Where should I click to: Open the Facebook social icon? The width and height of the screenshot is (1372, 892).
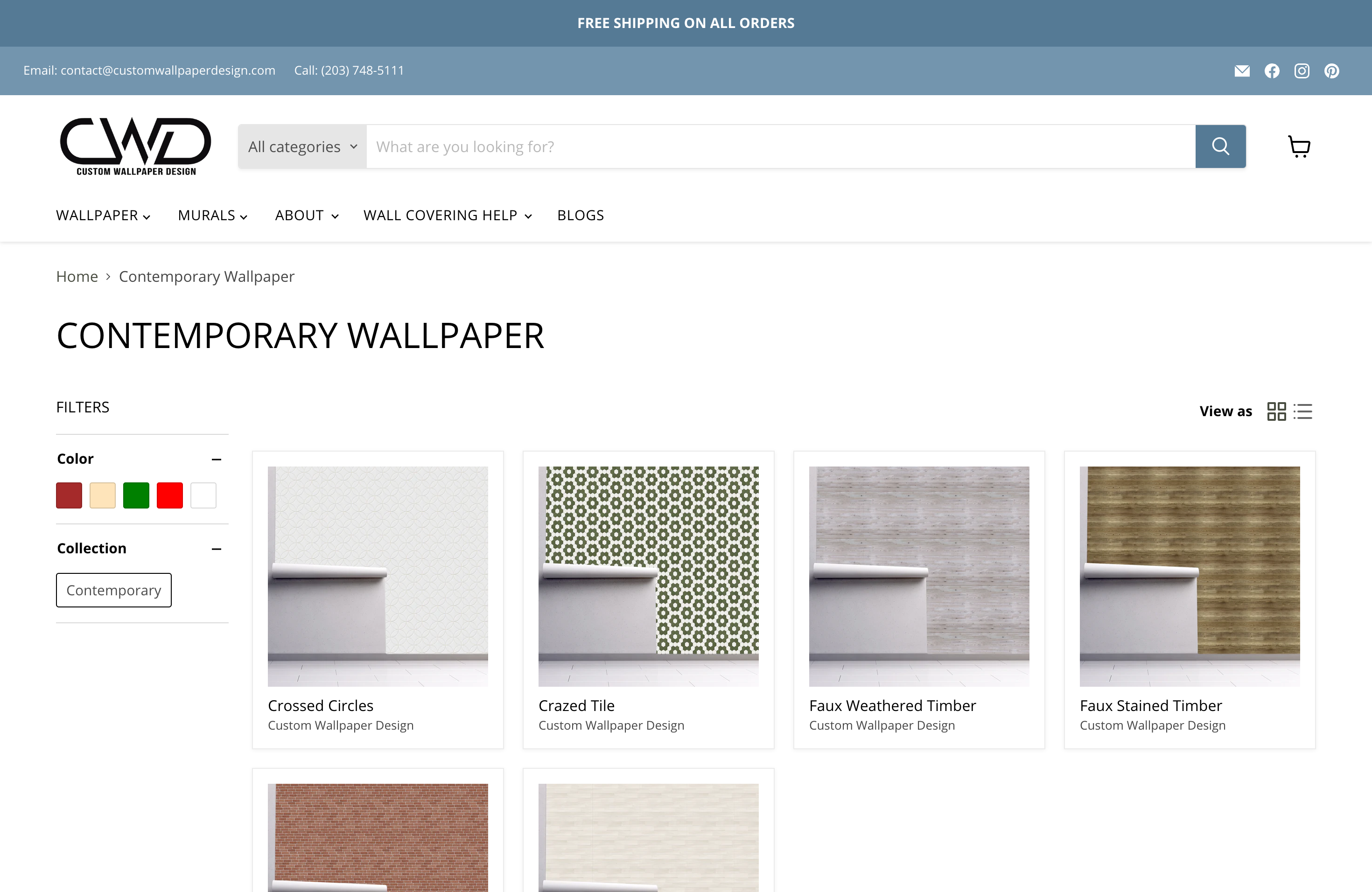[1272, 71]
